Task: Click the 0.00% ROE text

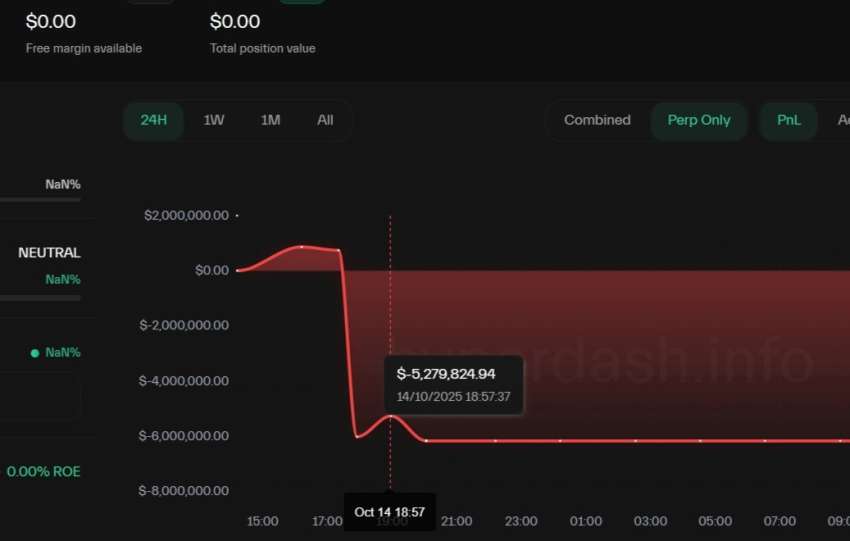Action: click(43, 472)
